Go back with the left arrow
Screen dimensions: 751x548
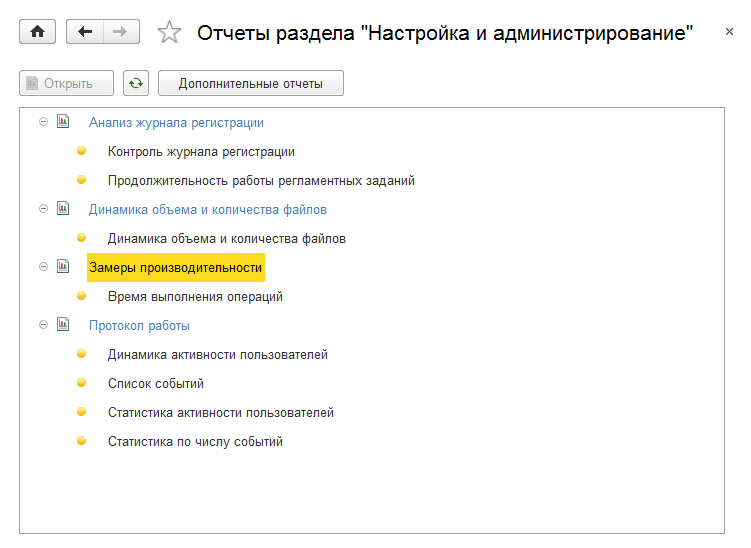point(85,32)
